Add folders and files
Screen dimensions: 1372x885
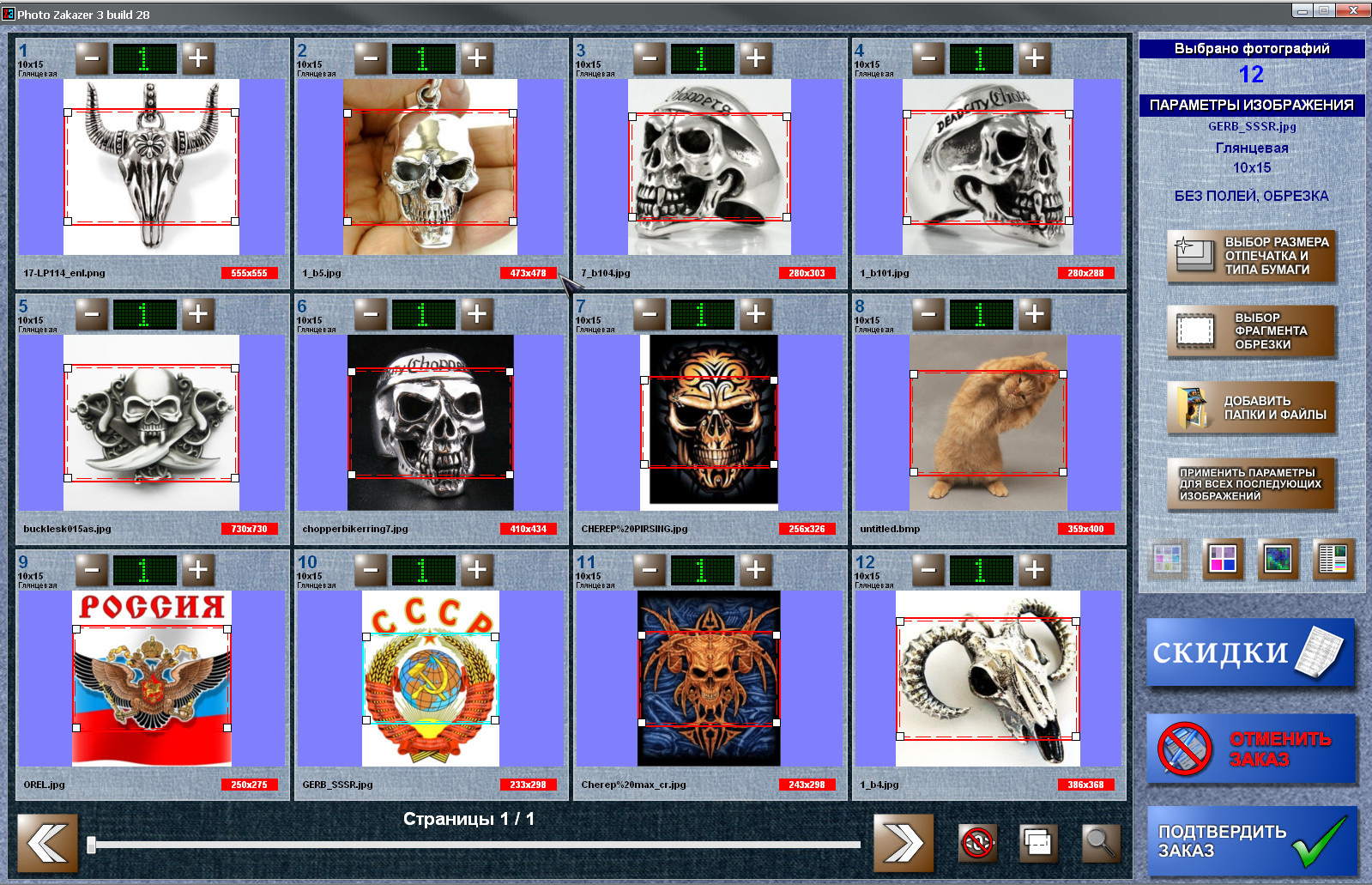1251,407
